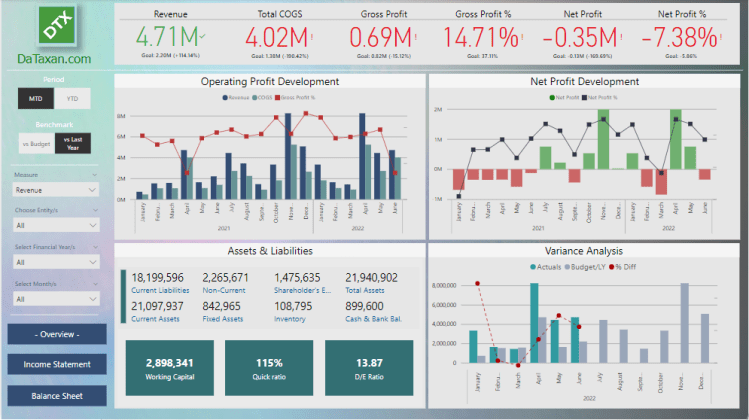Open the DaTaxan.com link
The width and height of the screenshot is (749, 420).
(54, 59)
